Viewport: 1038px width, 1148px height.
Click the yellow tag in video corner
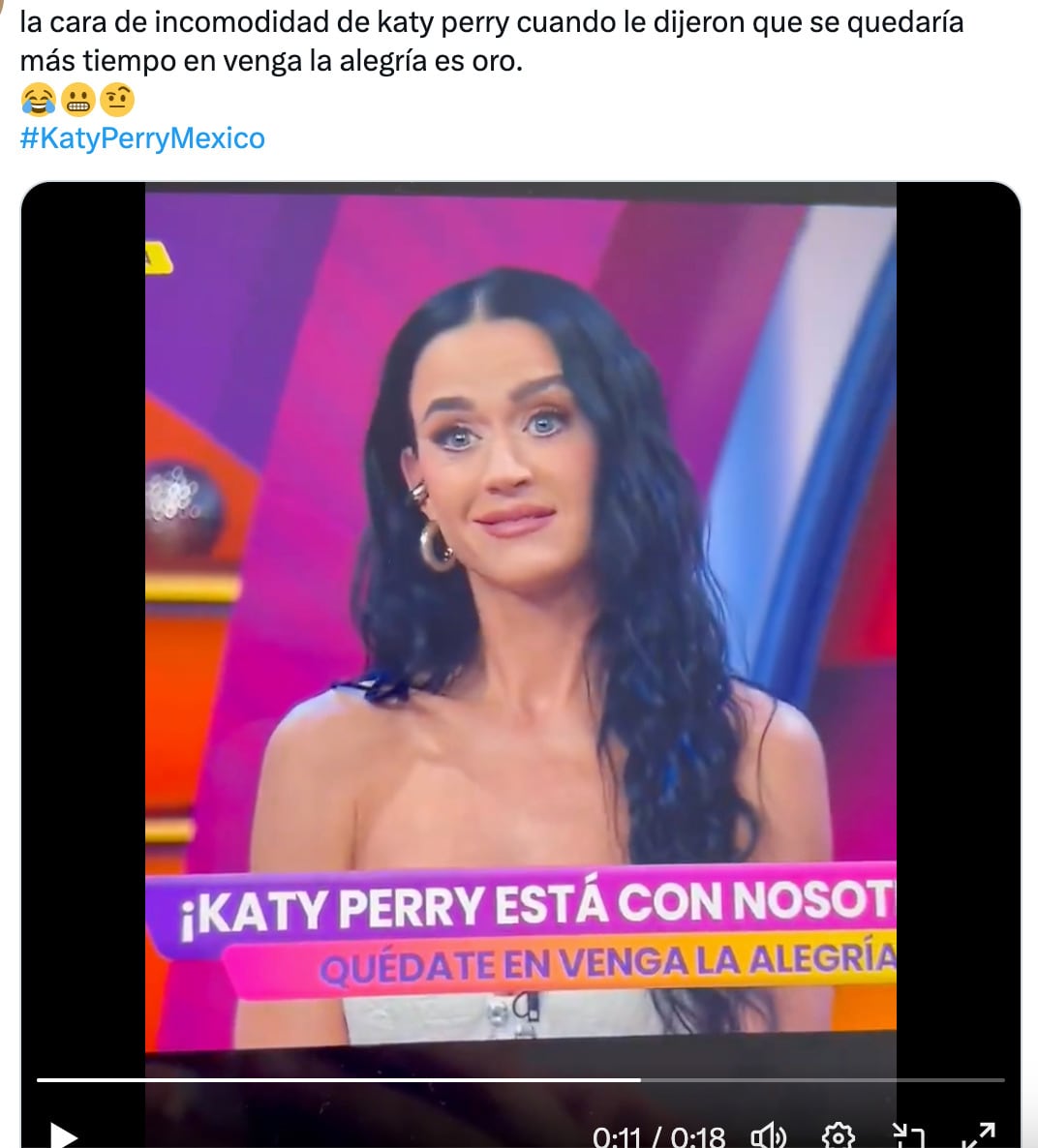pyautogui.click(x=158, y=259)
